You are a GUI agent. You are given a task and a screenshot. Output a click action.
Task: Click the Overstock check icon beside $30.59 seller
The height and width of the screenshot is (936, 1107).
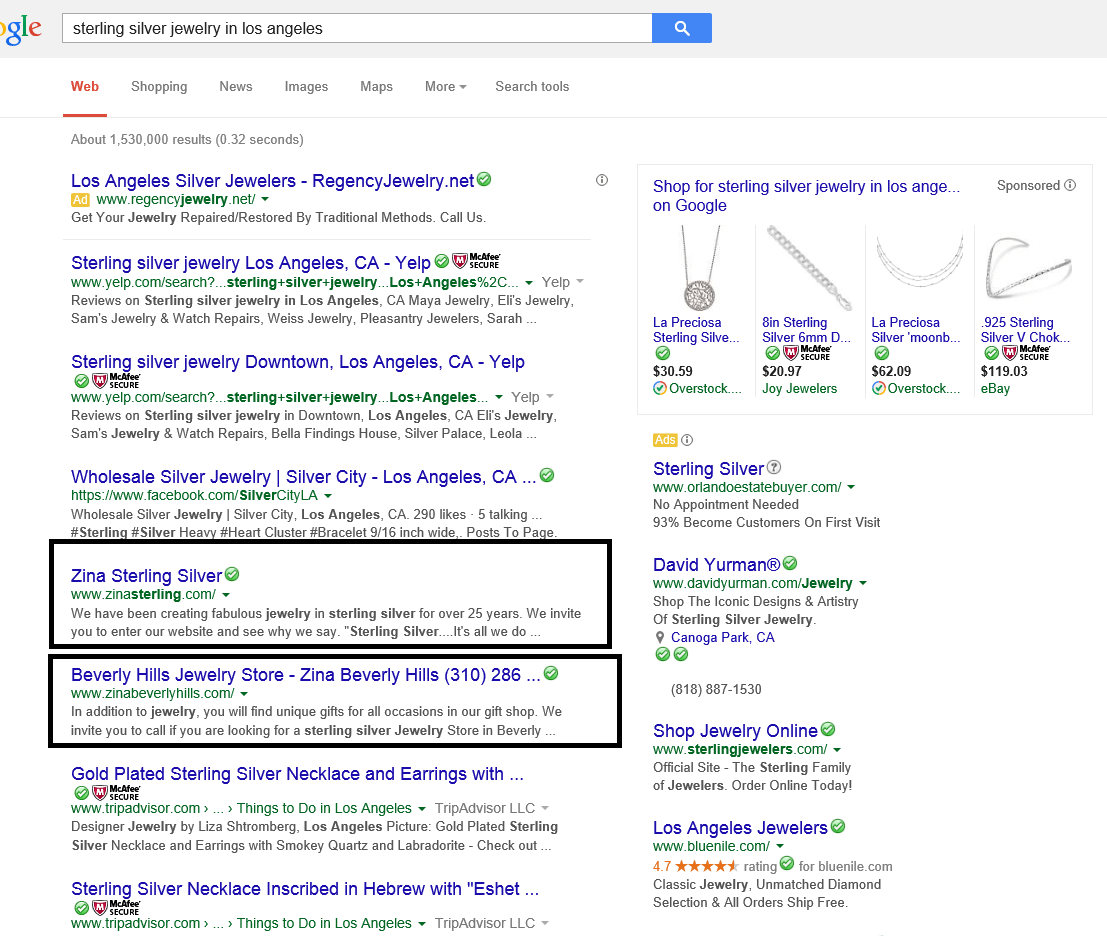[x=660, y=388]
